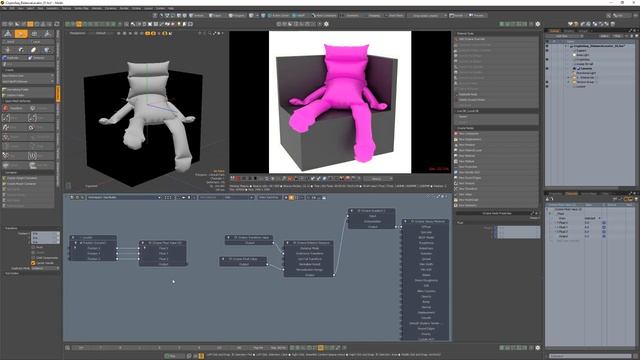Toggle visibility eye of the bold selected mesh item
The width and height of the screenshot is (640, 360).
[547, 69]
